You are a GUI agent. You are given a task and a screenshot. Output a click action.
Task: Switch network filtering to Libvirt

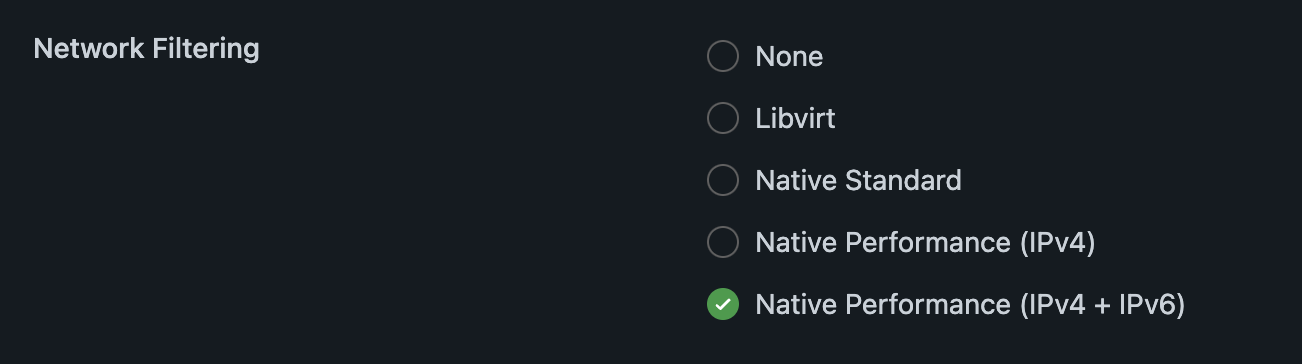tap(723, 118)
